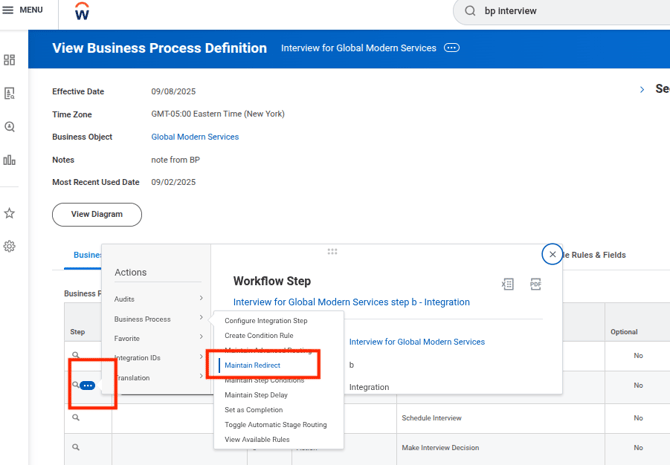Click the Favorite submenu arrow
The image size is (670, 465).
point(201,337)
